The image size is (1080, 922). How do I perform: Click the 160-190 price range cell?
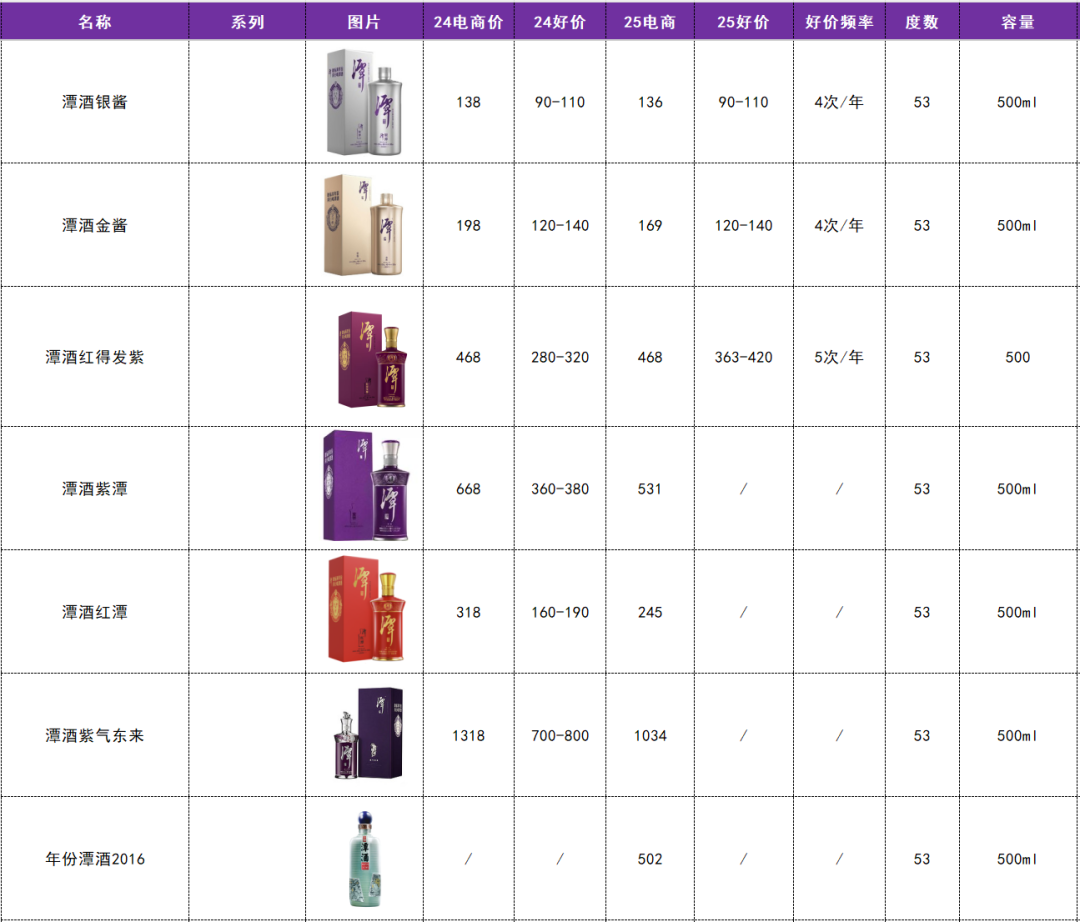coord(560,611)
